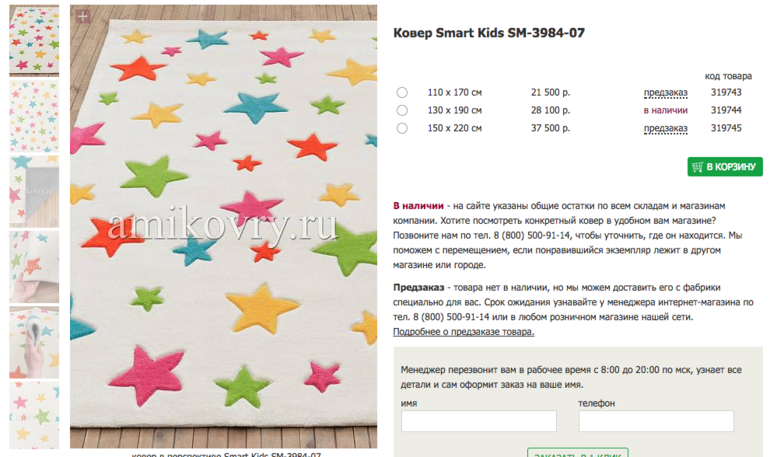The height and width of the screenshot is (457, 770).
Task: Add to cart with В КОРЗИНУ button
Action: click(x=725, y=167)
